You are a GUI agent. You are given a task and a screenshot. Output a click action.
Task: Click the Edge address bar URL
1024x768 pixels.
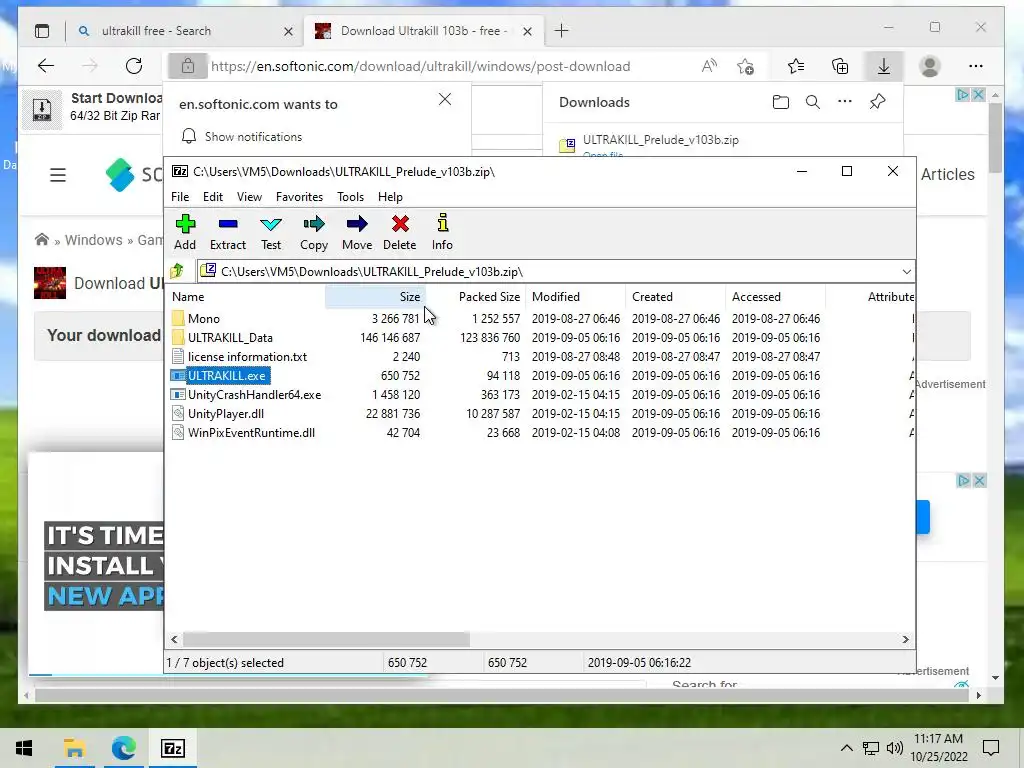pyautogui.click(x=421, y=66)
